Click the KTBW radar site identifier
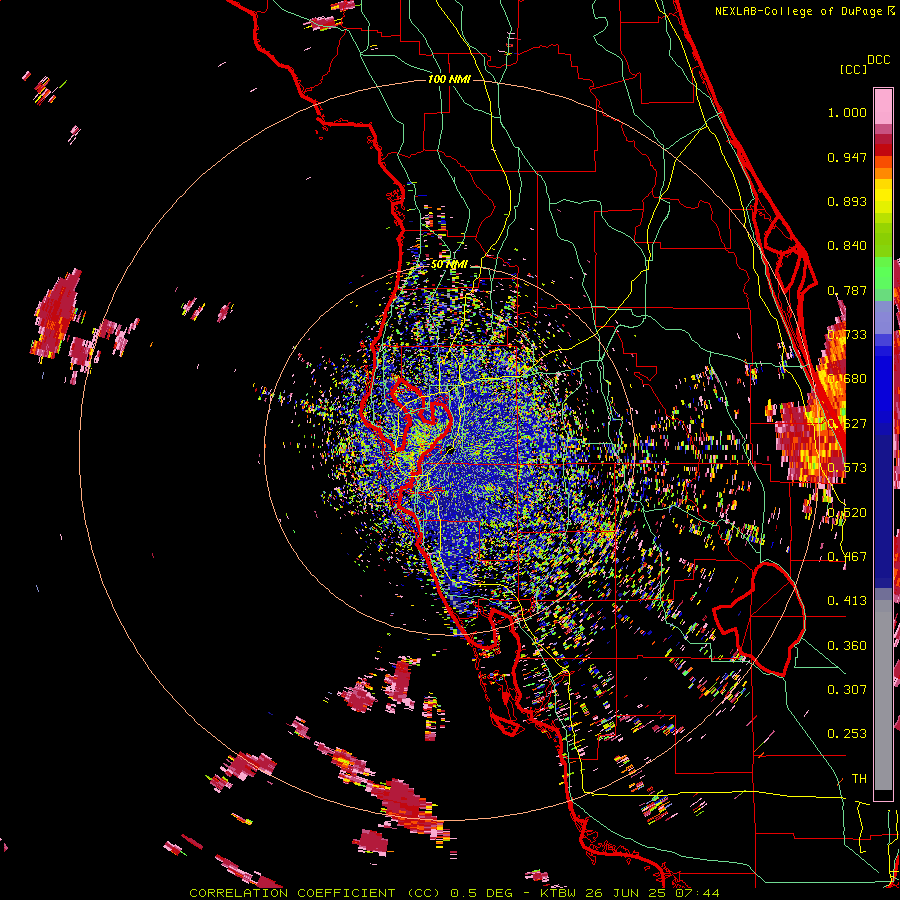 [x=560, y=893]
